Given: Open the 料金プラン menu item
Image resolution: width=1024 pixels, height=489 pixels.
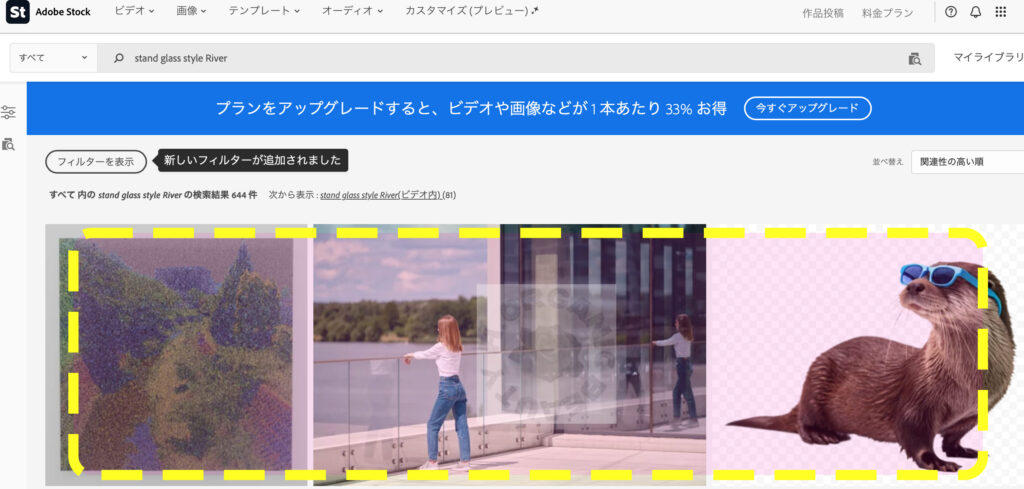Looking at the screenshot, I should (x=887, y=13).
